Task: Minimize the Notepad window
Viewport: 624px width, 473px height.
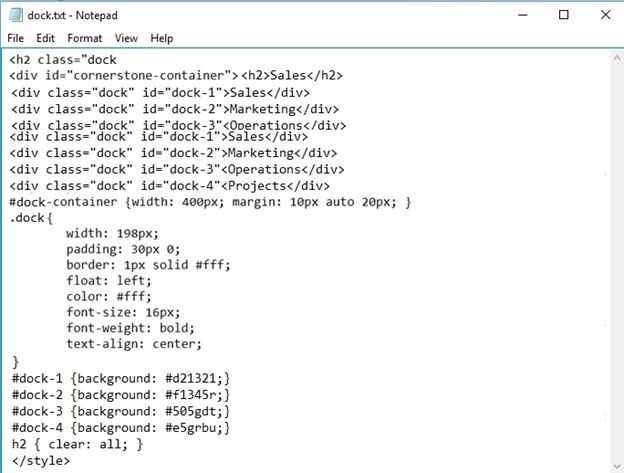Action: [523, 15]
